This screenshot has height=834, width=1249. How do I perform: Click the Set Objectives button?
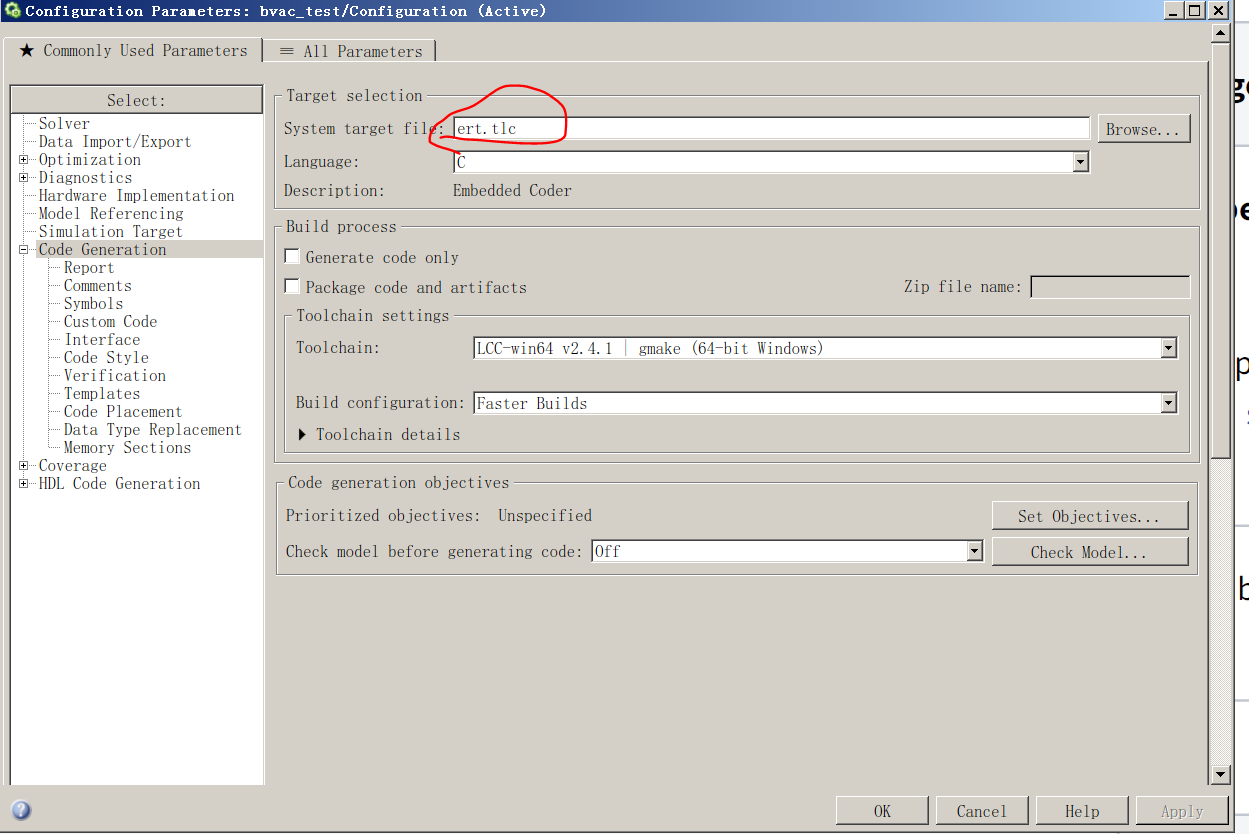pyautogui.click(x=1089, y=515)
